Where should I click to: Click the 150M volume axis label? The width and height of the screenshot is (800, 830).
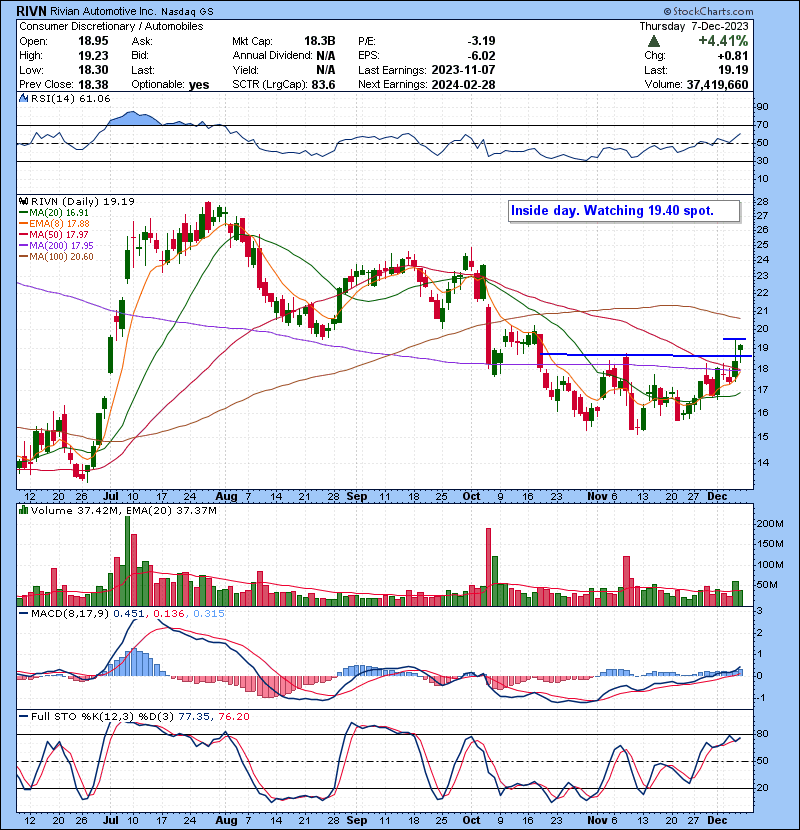click(x=770, y=544)
